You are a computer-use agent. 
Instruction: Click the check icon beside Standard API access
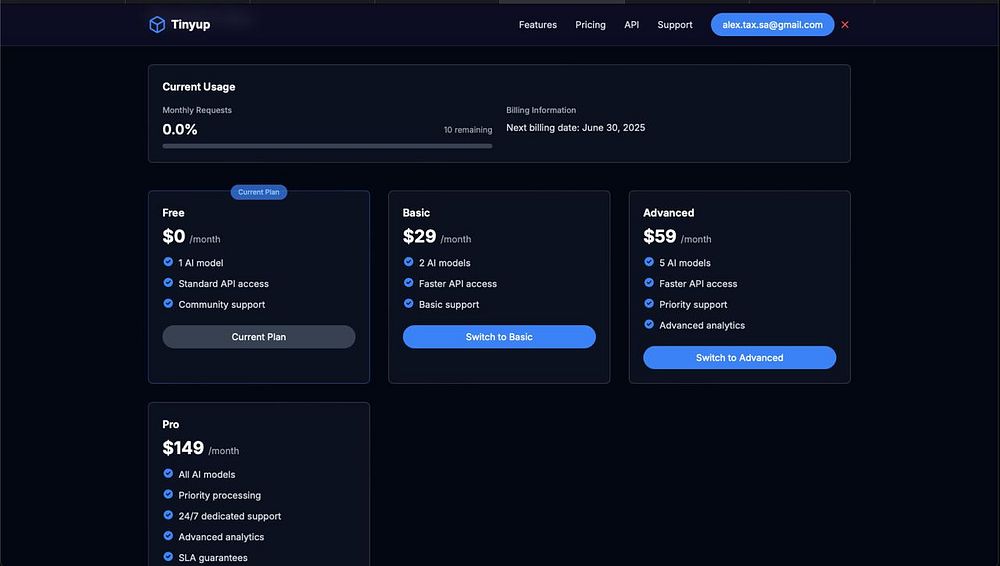168,283
